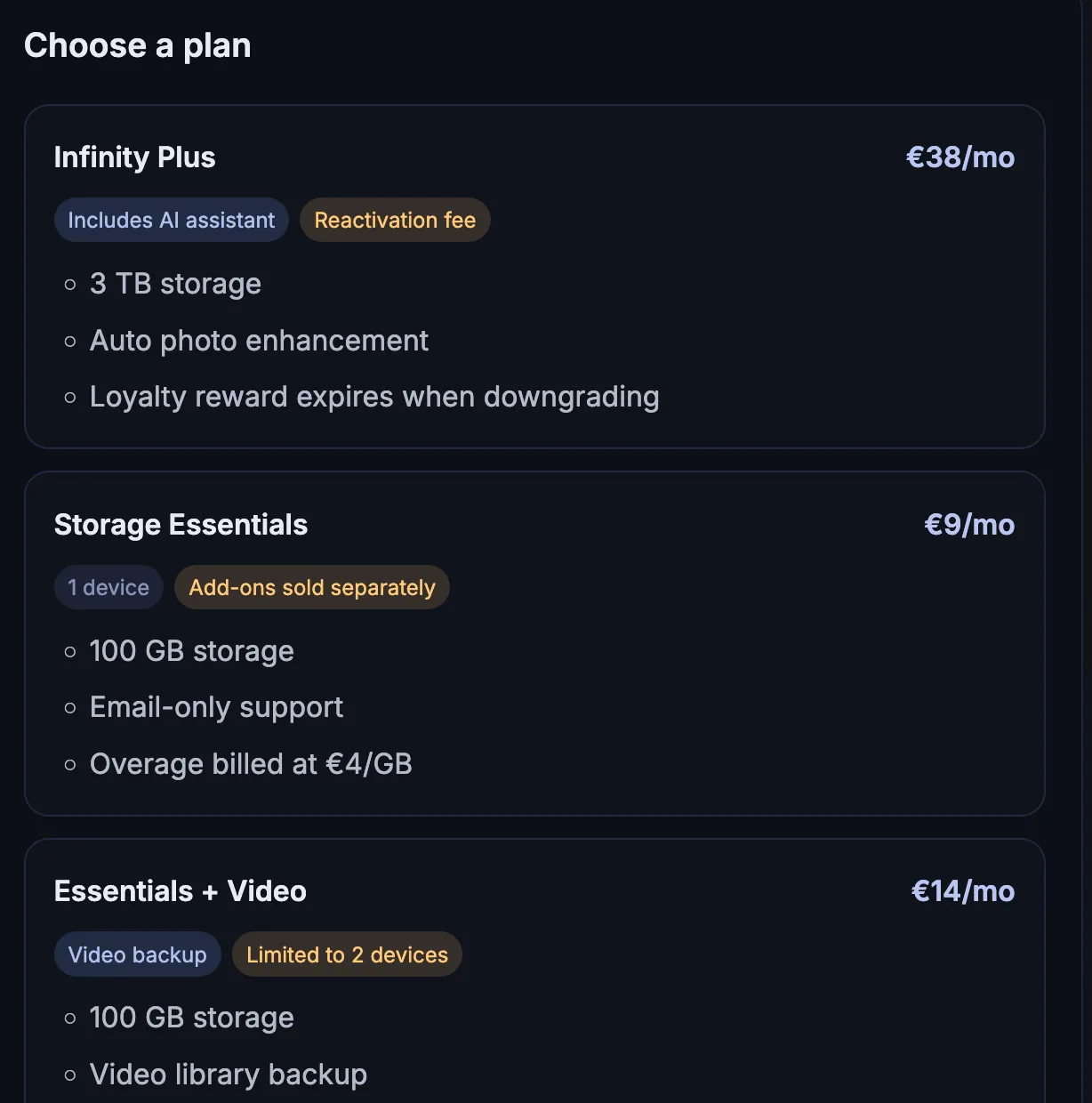Click the "Email-only support" list item
Image resolution: width=1092 pixels, height=1103 pixels.
pyautogui.click(x=216, y=707)
